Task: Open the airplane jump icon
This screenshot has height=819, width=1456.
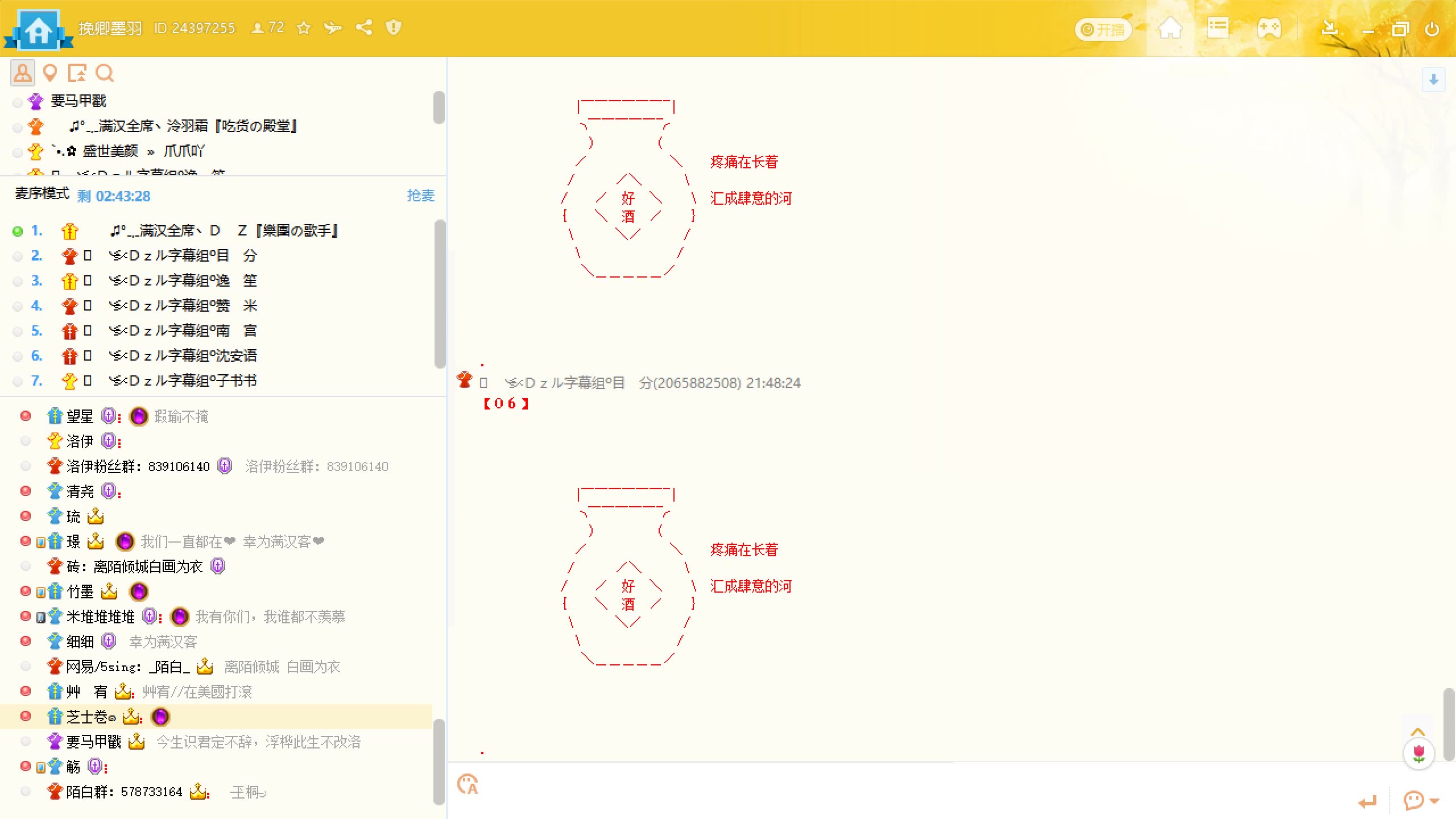Action: pyautogui.click(x=333, y=28)
